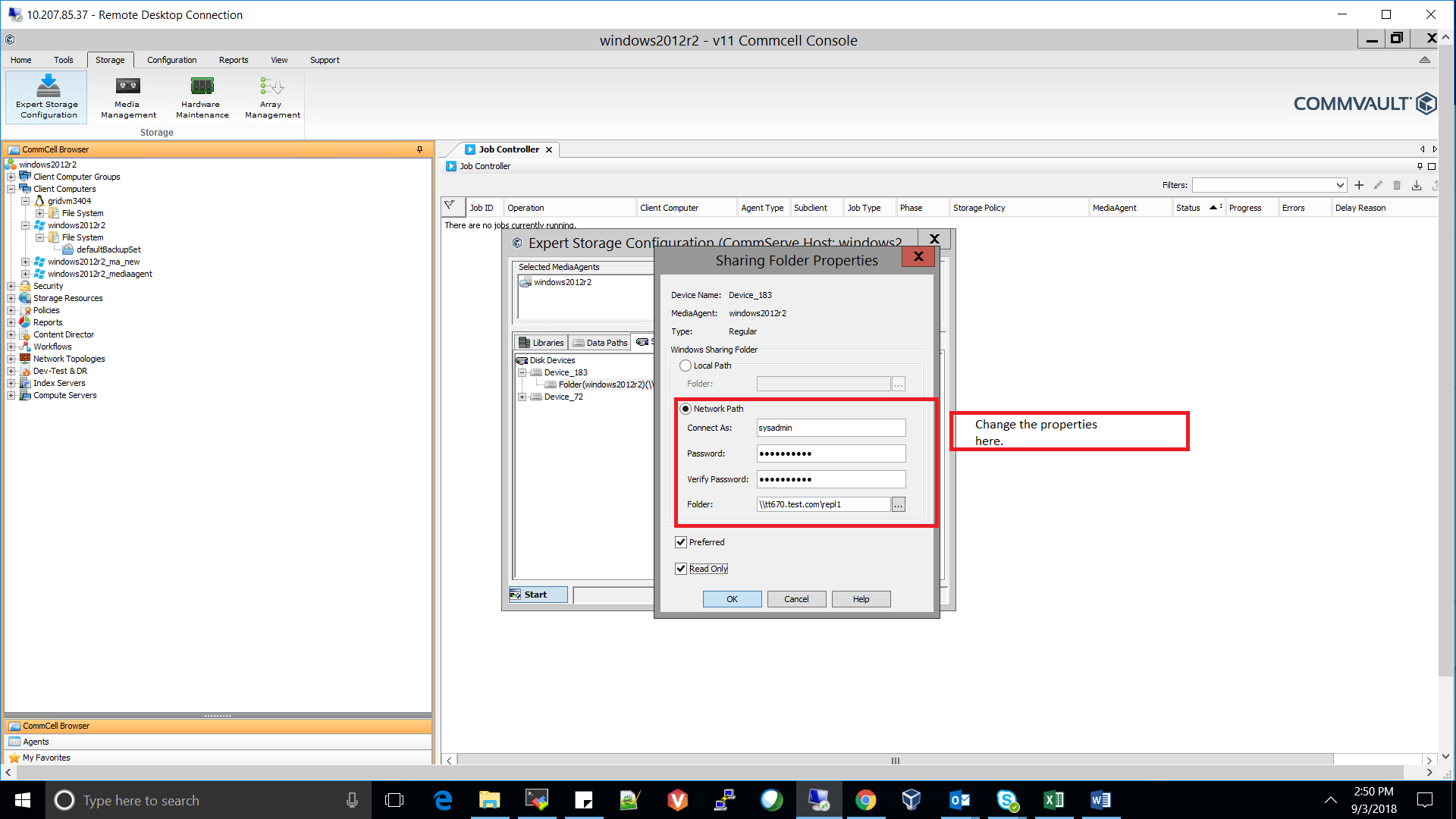Click the Array Management icon
Screen dimensions: 1456x819
(271, 96)
